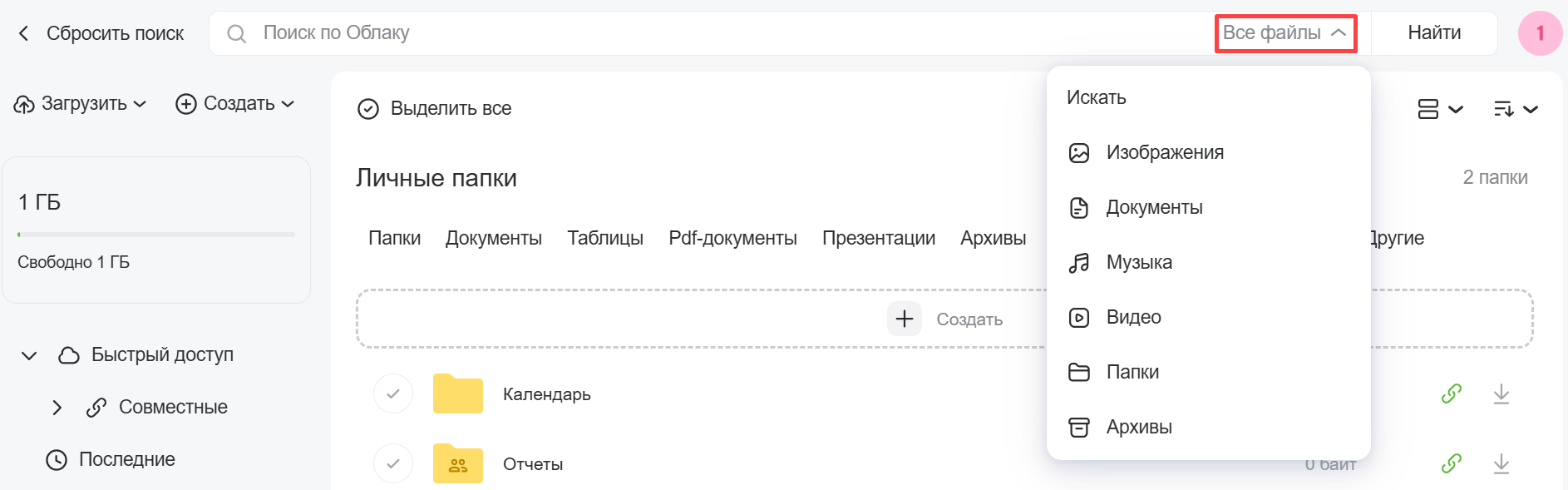
Task: Click the storage usage progress bar
Action: 156,235
